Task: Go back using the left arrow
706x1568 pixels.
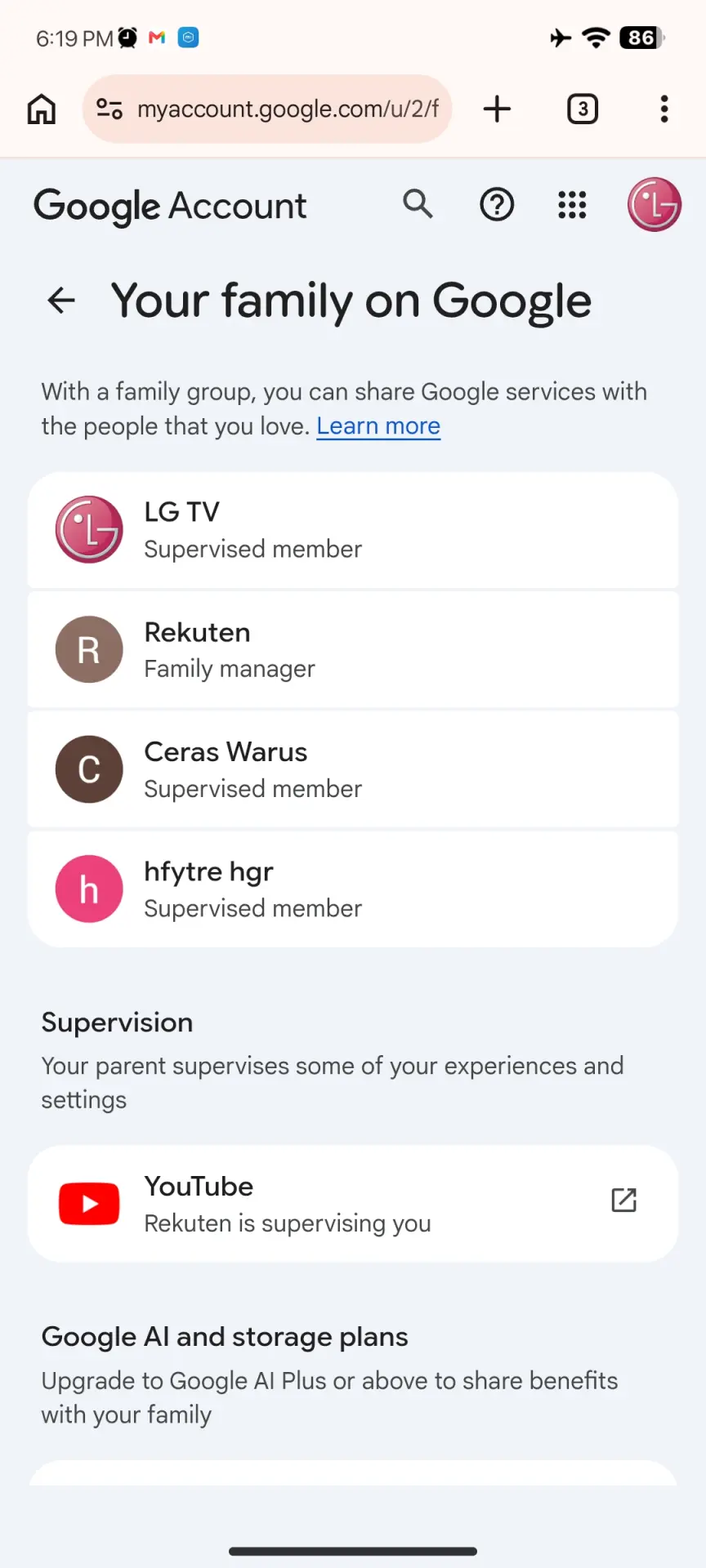Action: click(61, 301)
